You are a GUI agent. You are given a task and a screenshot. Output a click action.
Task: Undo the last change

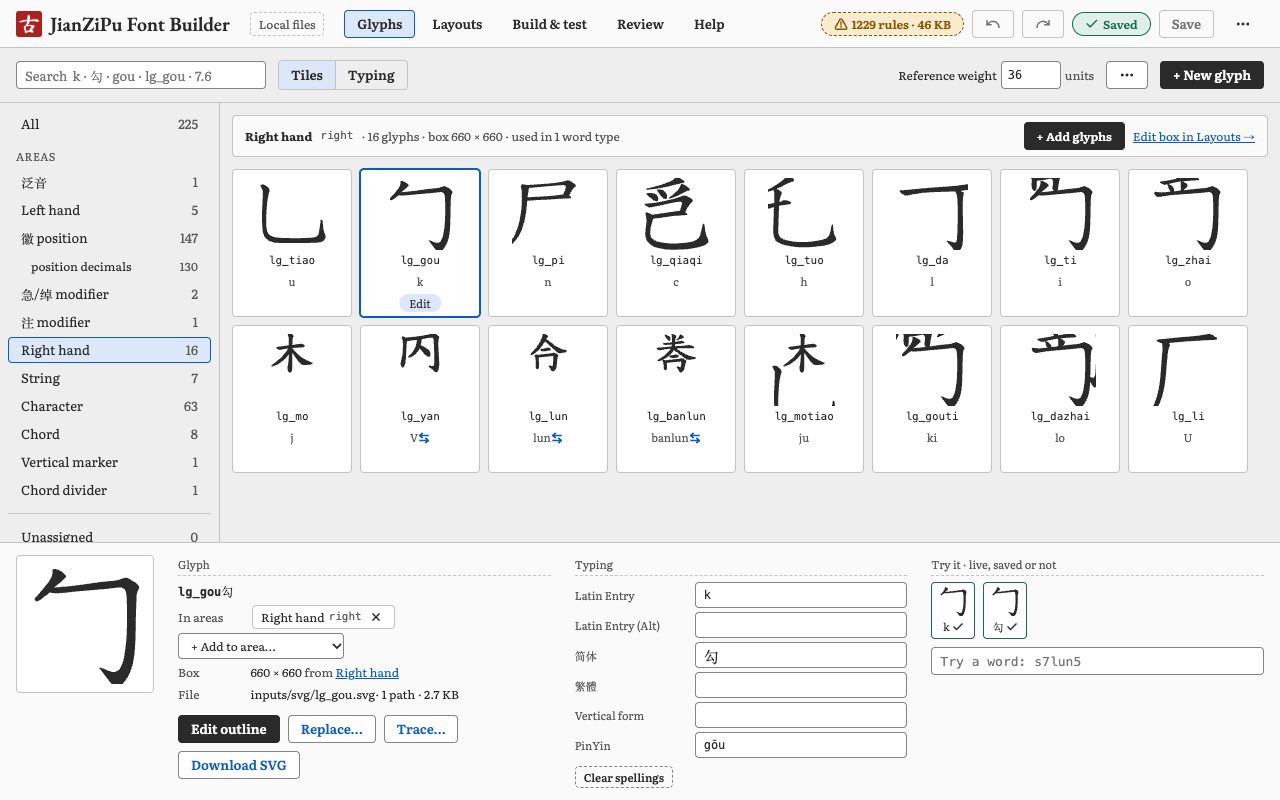(x=993, y=25)
